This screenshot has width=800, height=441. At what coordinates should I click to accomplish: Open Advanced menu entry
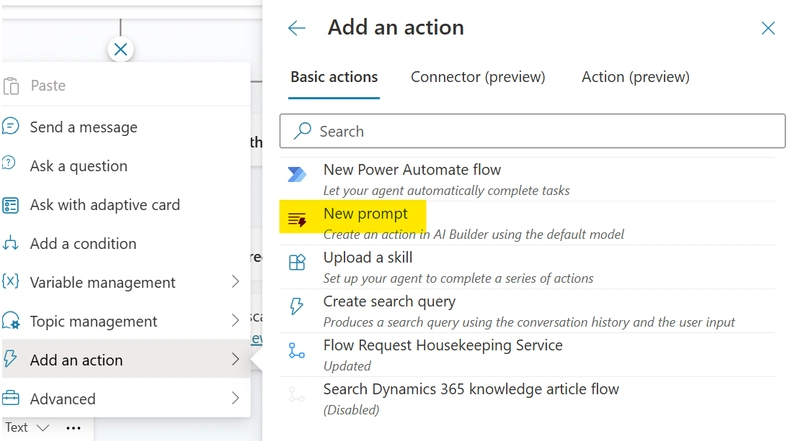[x=126, y=398]
